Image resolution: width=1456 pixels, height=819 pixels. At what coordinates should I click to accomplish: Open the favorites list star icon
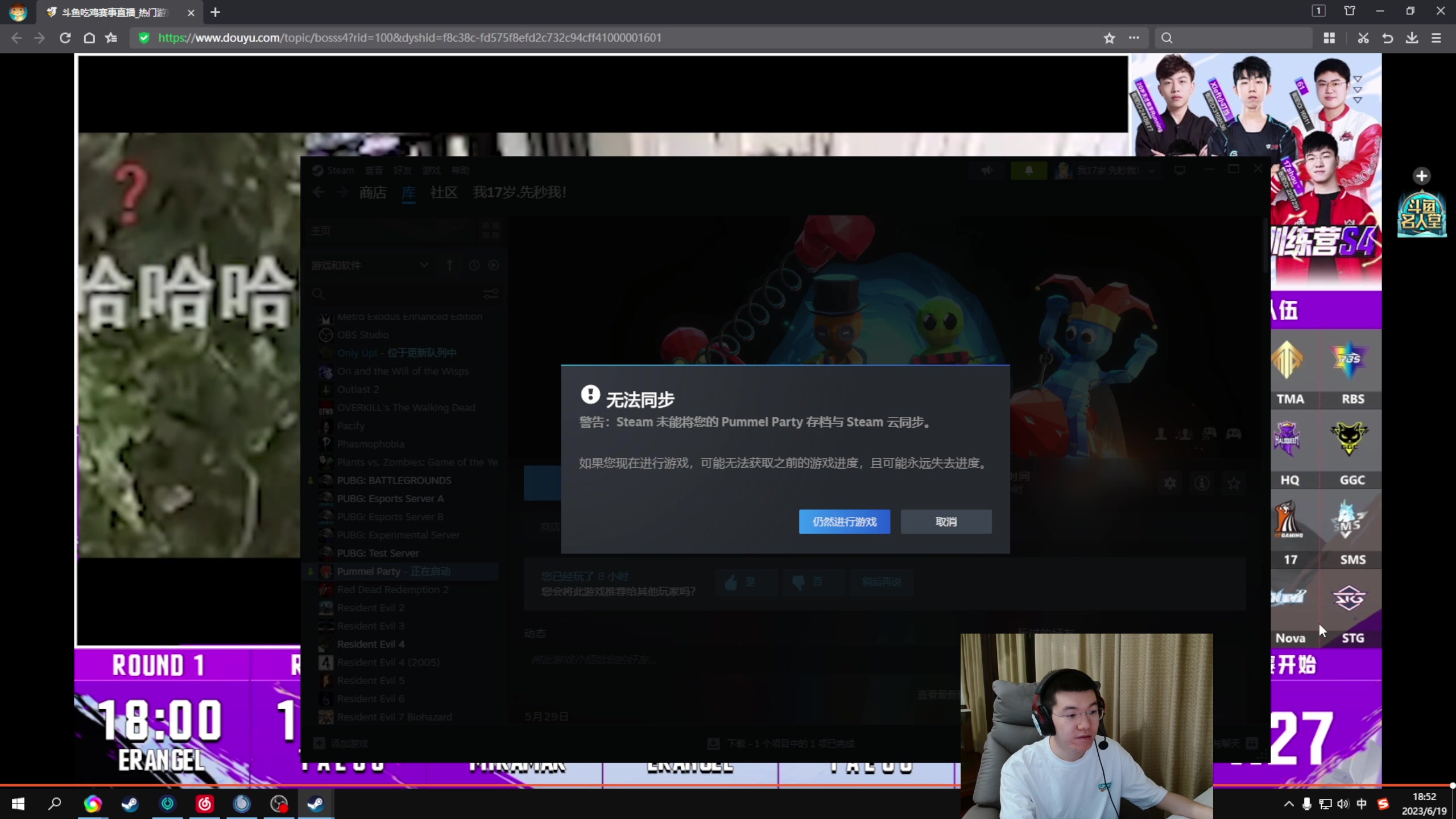111,38
